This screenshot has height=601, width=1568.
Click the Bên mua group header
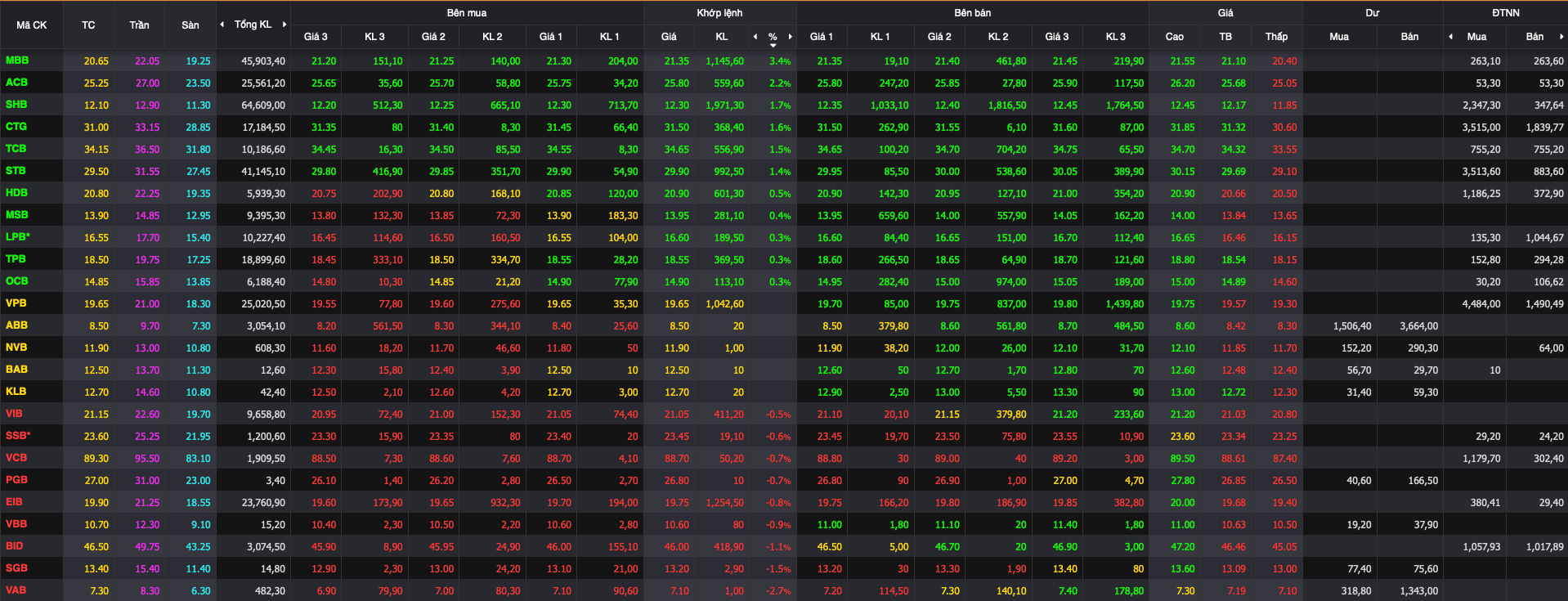click(x=467, y=13)
